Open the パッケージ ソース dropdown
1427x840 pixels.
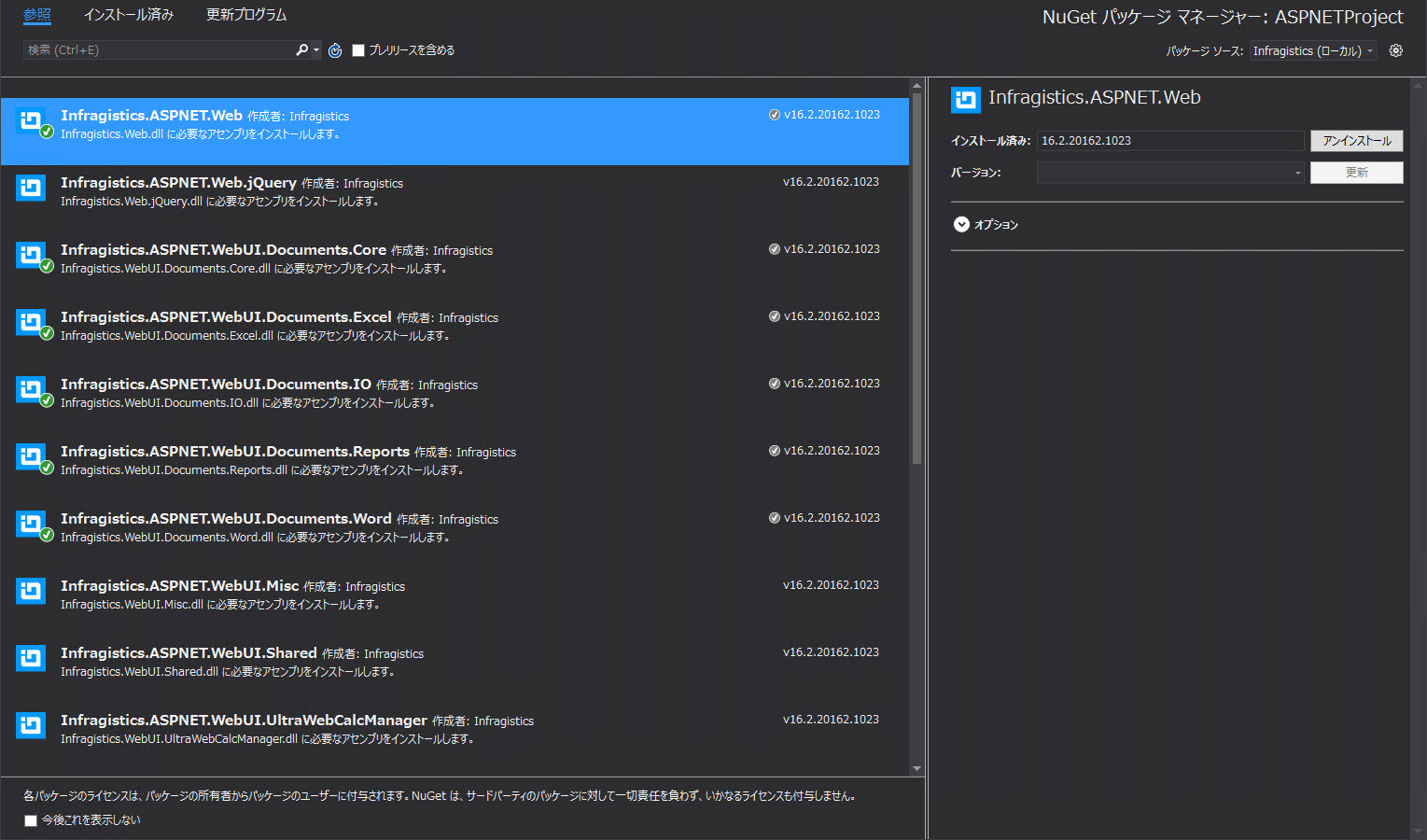point(1313,50)
